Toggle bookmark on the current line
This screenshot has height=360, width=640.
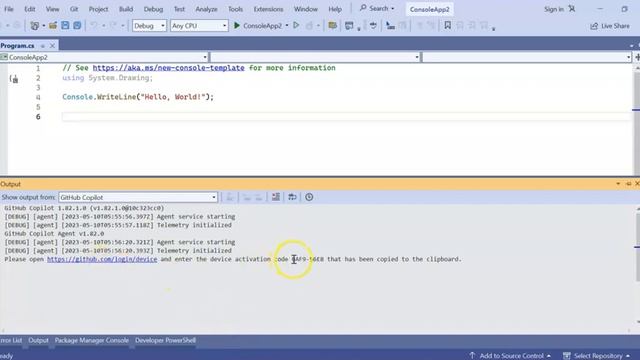[448, 25]
